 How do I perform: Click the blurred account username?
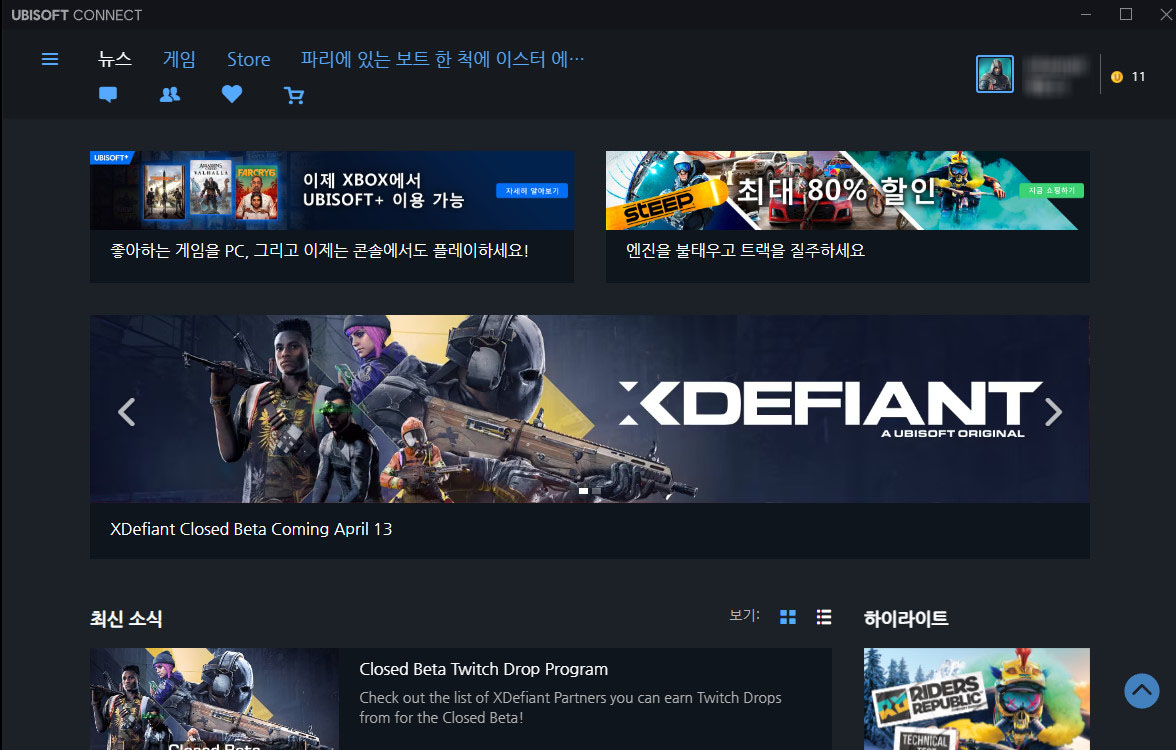1055,75
